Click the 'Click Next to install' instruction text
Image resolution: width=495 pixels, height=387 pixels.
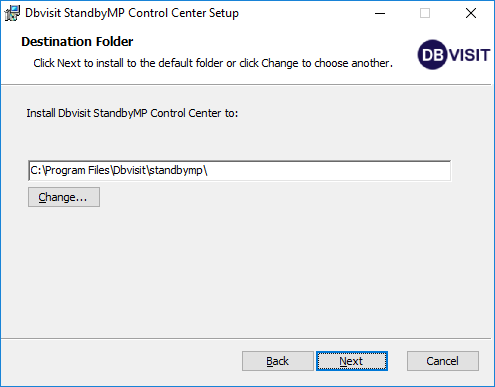[x=213, y=63]
